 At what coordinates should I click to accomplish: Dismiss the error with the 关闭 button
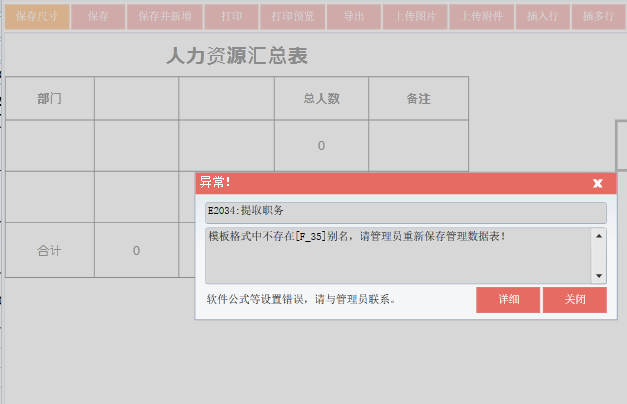tap(575, 300)
